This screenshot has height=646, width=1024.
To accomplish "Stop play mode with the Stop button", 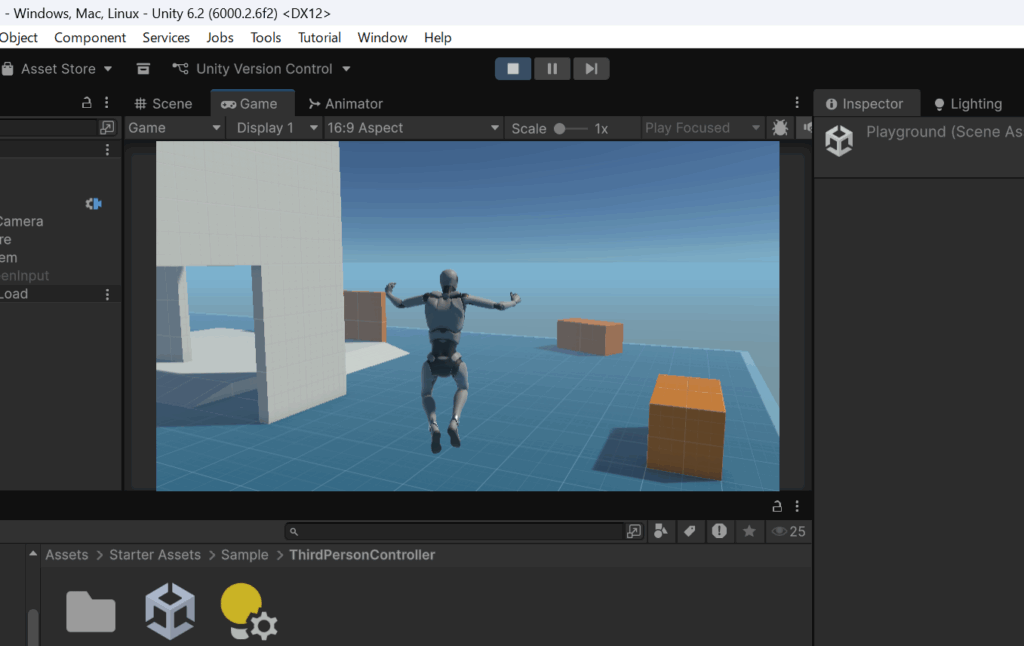I will (513, 69).
